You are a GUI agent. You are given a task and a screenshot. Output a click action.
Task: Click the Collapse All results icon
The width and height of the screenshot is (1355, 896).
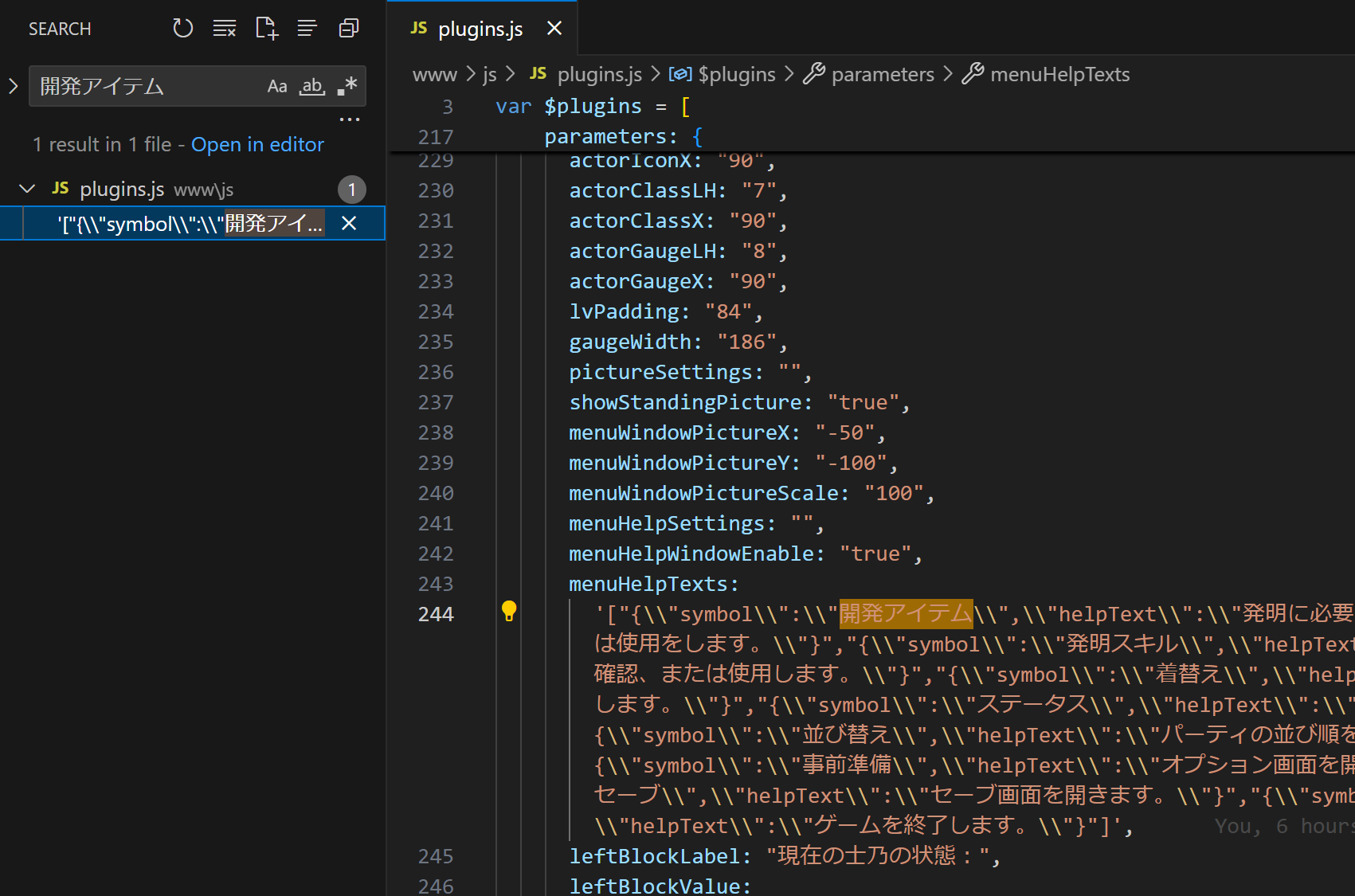coord(349,29)
